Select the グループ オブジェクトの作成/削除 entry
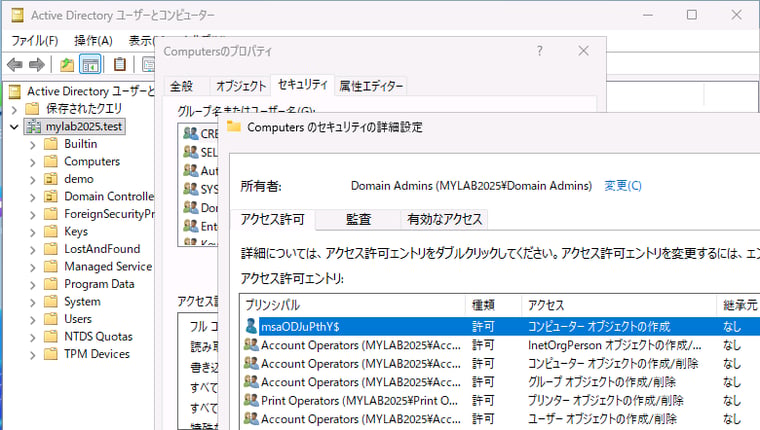760x430 pixels. (500, 382)
